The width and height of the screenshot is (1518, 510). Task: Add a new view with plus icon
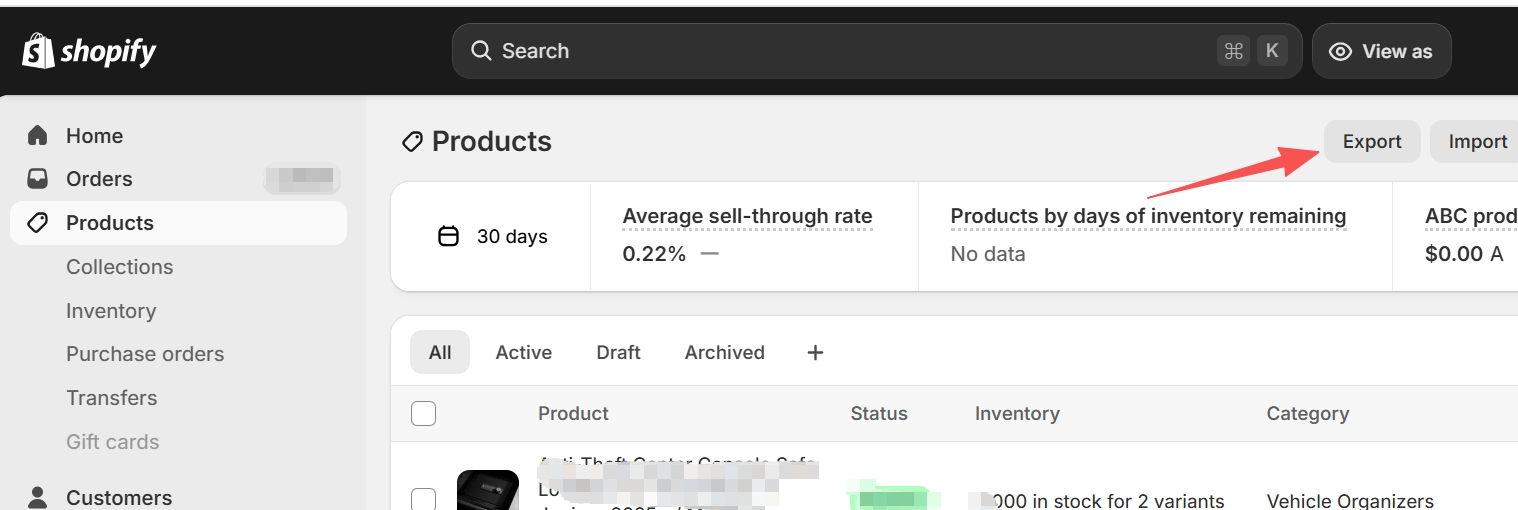click(815, 352)
